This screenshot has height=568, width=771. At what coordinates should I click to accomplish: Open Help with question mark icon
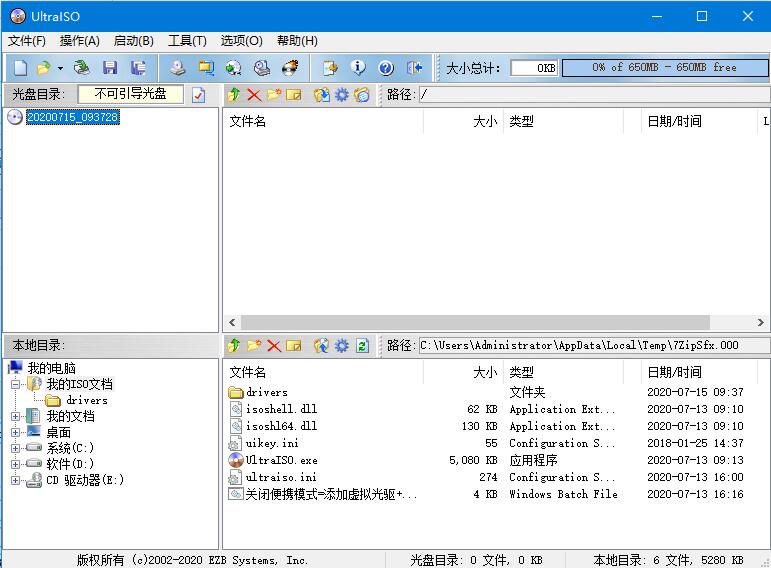(x=386, y=67)
